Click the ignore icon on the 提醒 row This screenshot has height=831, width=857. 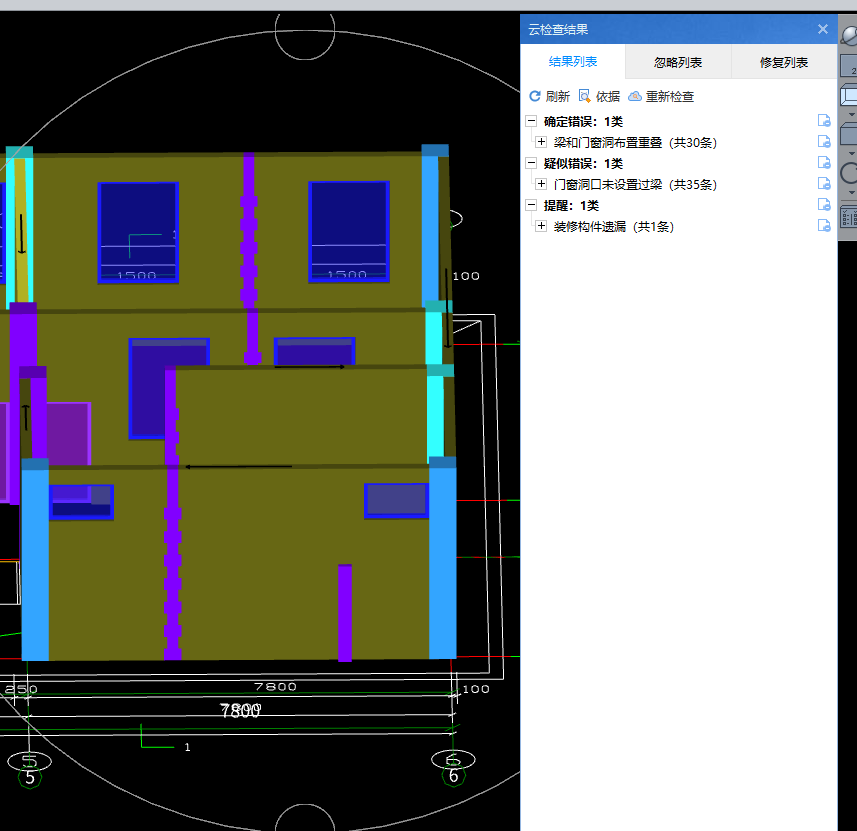pos(824,204)
